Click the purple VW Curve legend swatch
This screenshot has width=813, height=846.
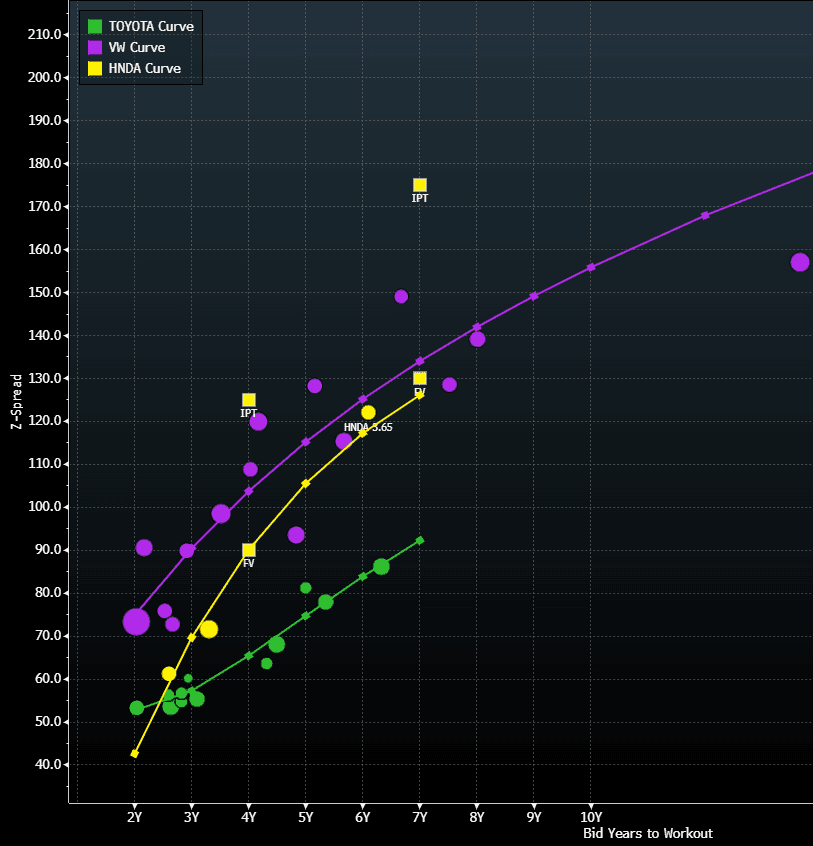point(95,47)
